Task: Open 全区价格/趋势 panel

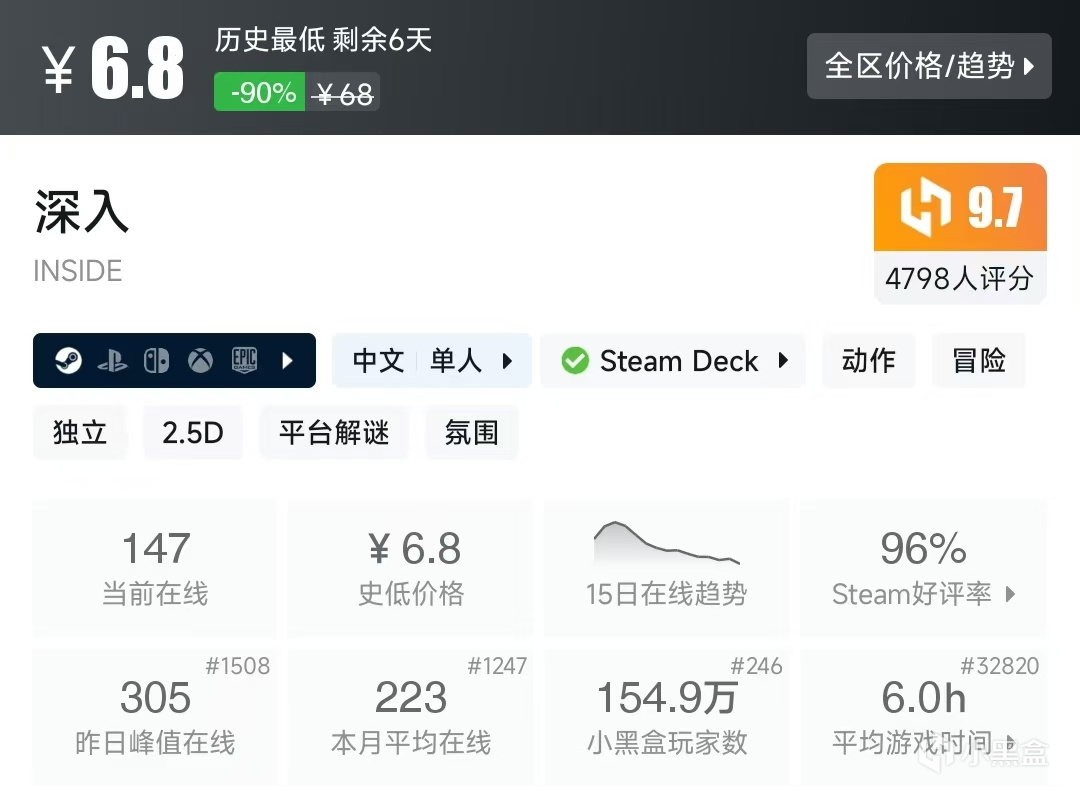Action: (x=928, y=66)
